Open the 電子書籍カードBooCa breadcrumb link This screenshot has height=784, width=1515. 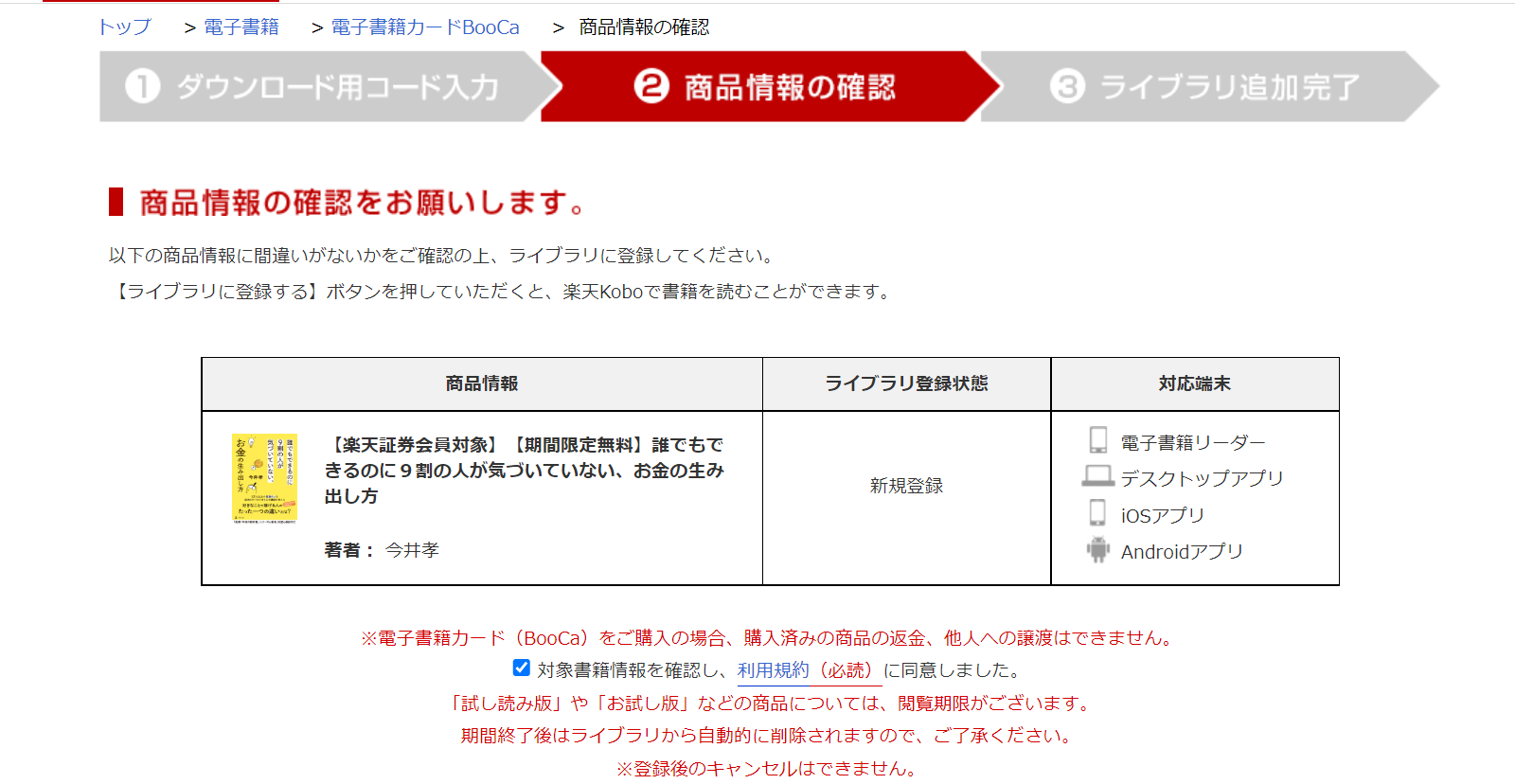coord(425,27)
